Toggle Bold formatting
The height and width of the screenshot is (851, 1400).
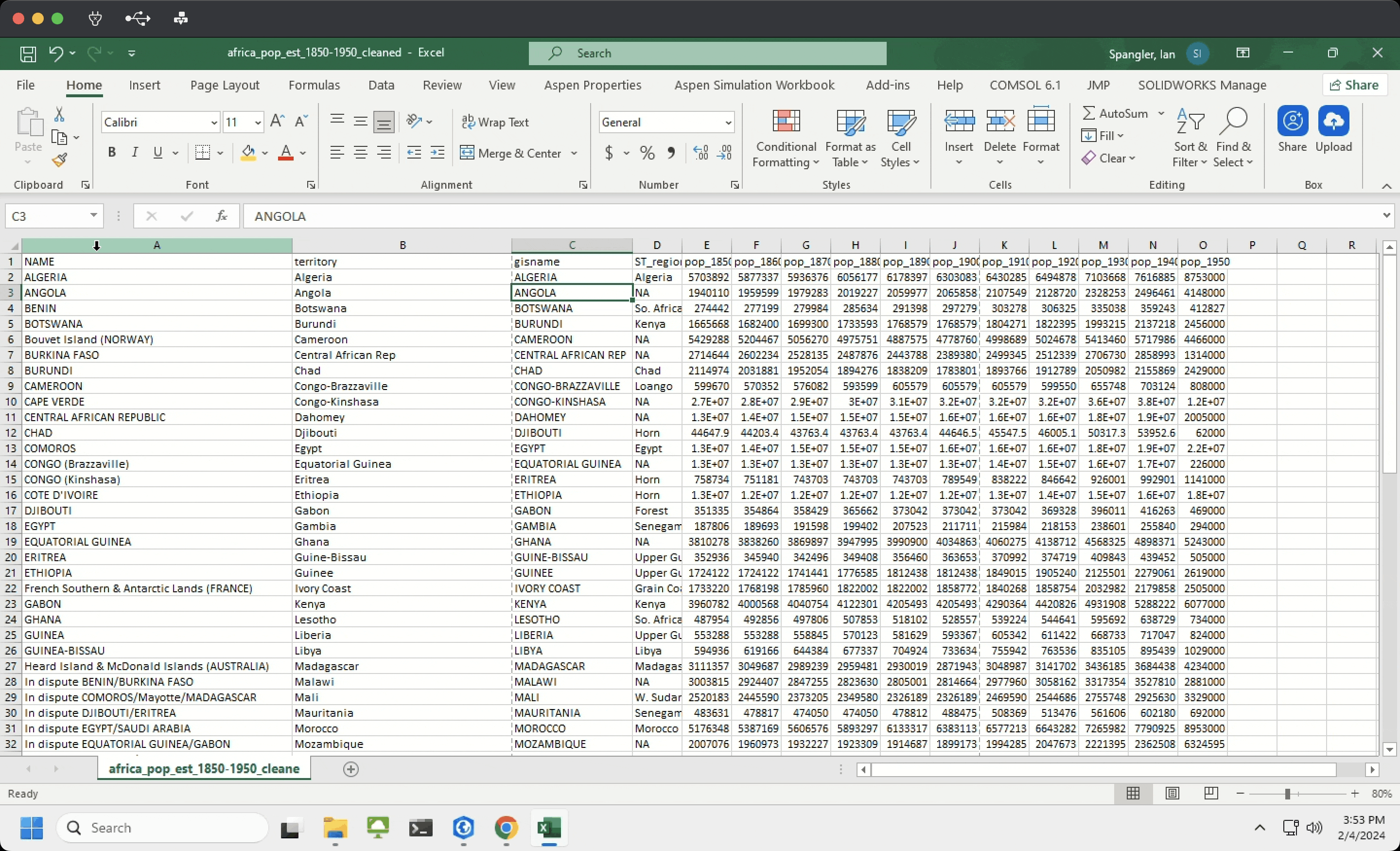[112, 152]
